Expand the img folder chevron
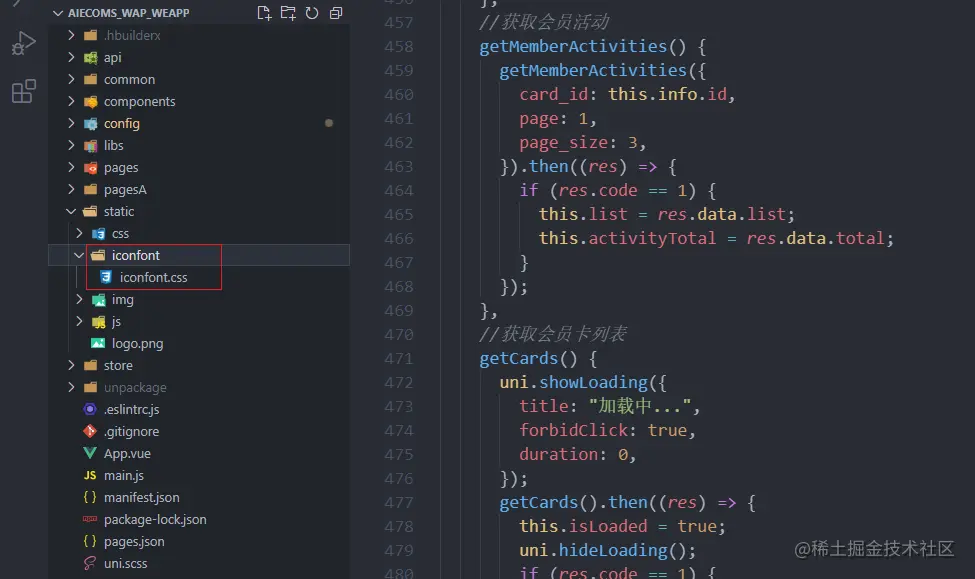Image resolution: width=975 pixels, height=579 pixels. point(79,299)
